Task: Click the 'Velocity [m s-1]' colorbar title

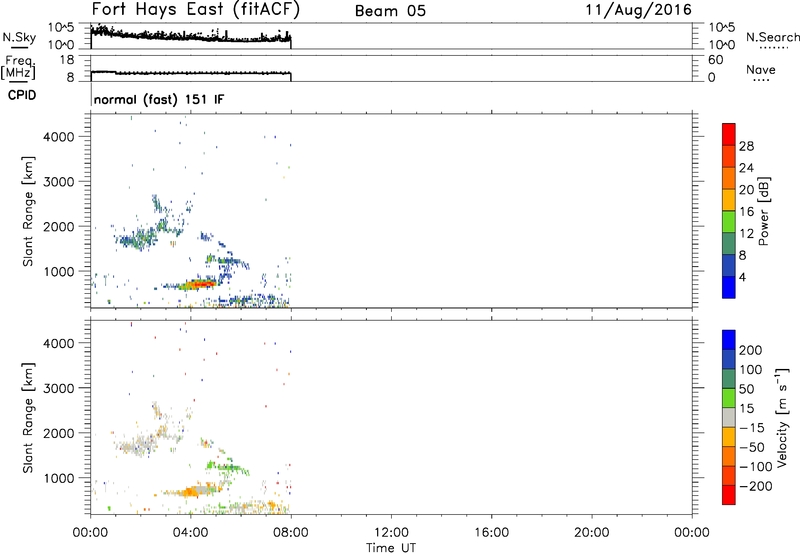Action: point(782,417)
